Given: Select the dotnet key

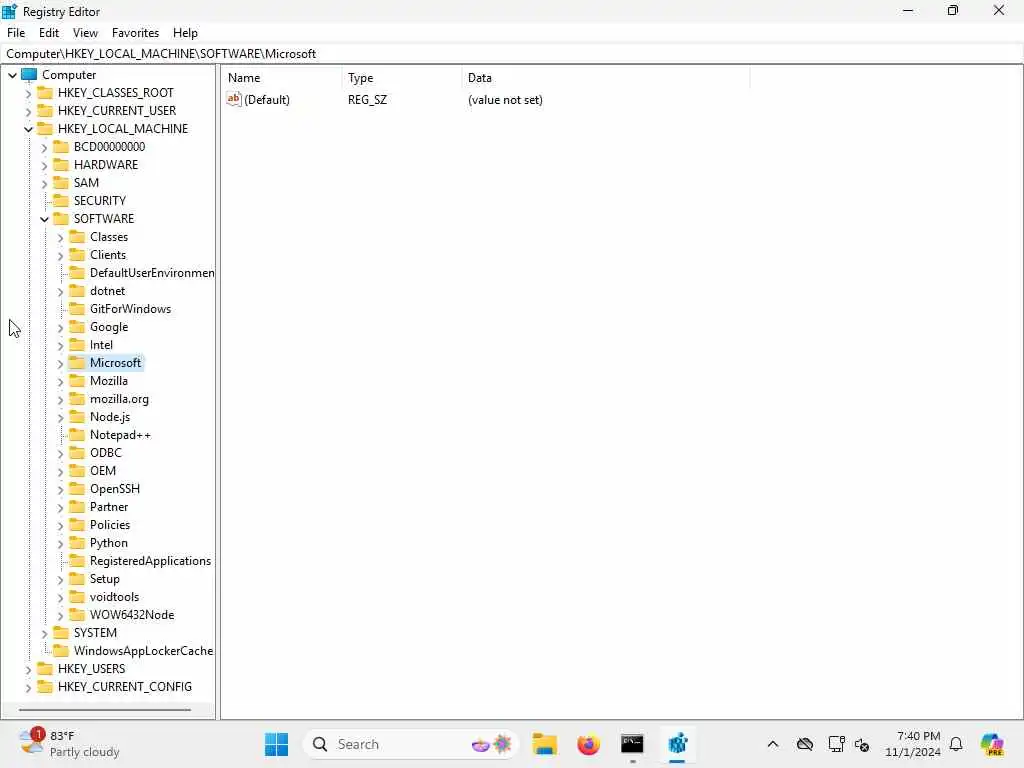Looking at the screenshot, I should [x=107, y=291].
